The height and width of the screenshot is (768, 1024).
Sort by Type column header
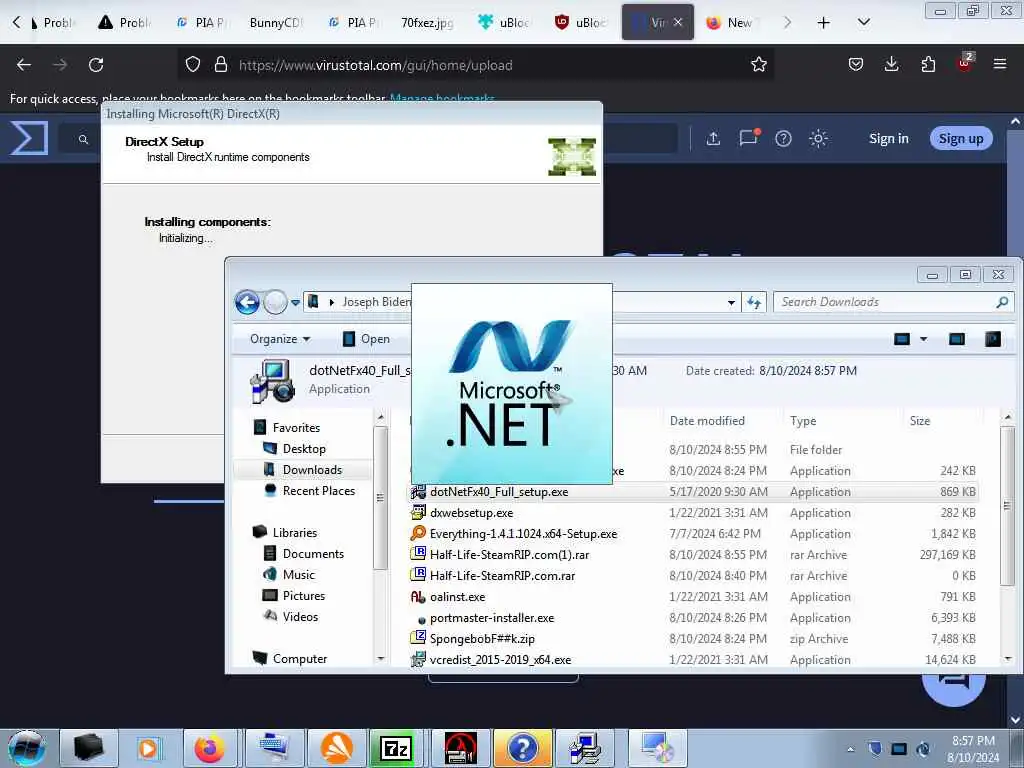(x=803, y=421)
